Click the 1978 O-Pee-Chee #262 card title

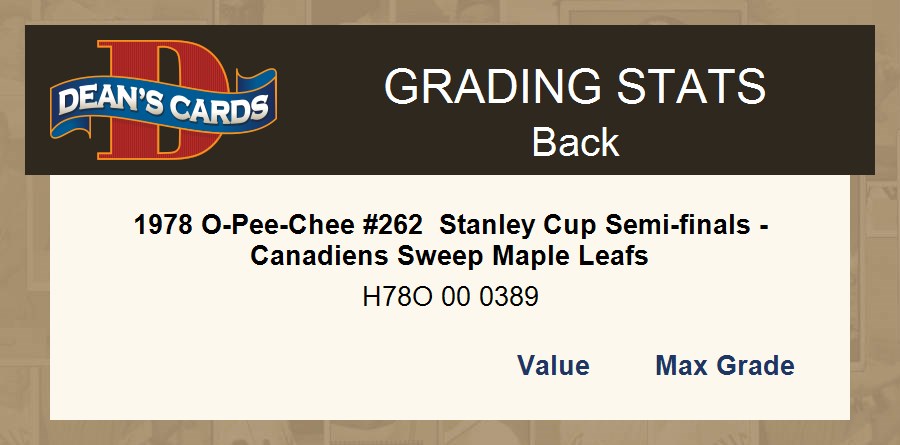(x=450, y=241)
